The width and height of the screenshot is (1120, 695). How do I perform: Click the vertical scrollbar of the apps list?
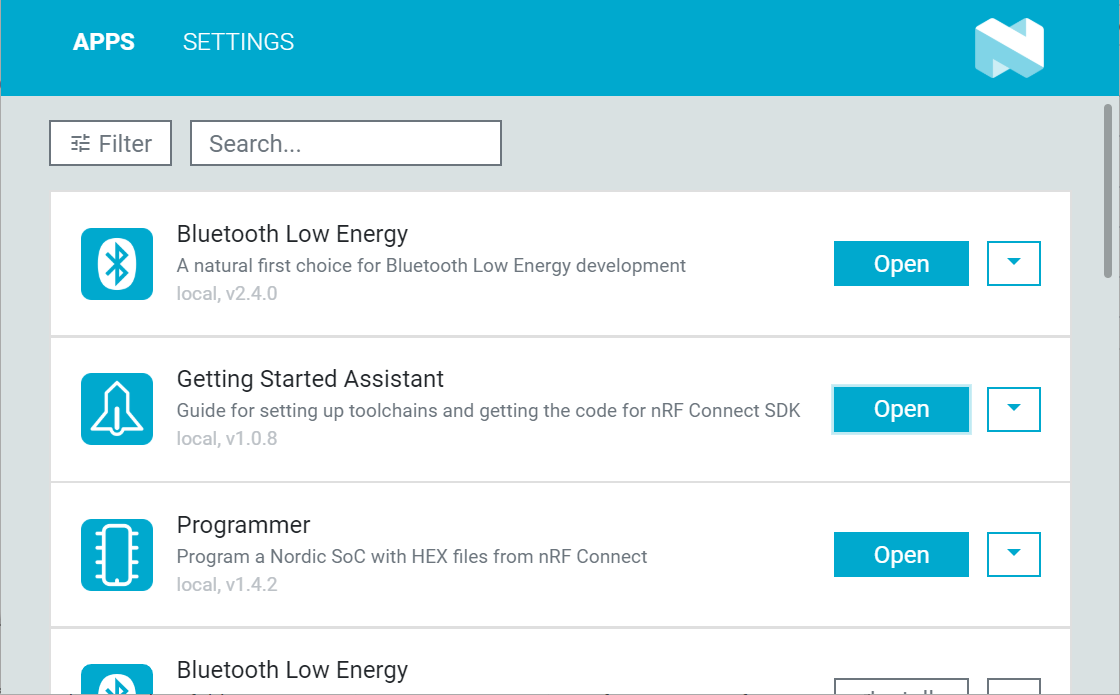click(x=1108, y=190)
